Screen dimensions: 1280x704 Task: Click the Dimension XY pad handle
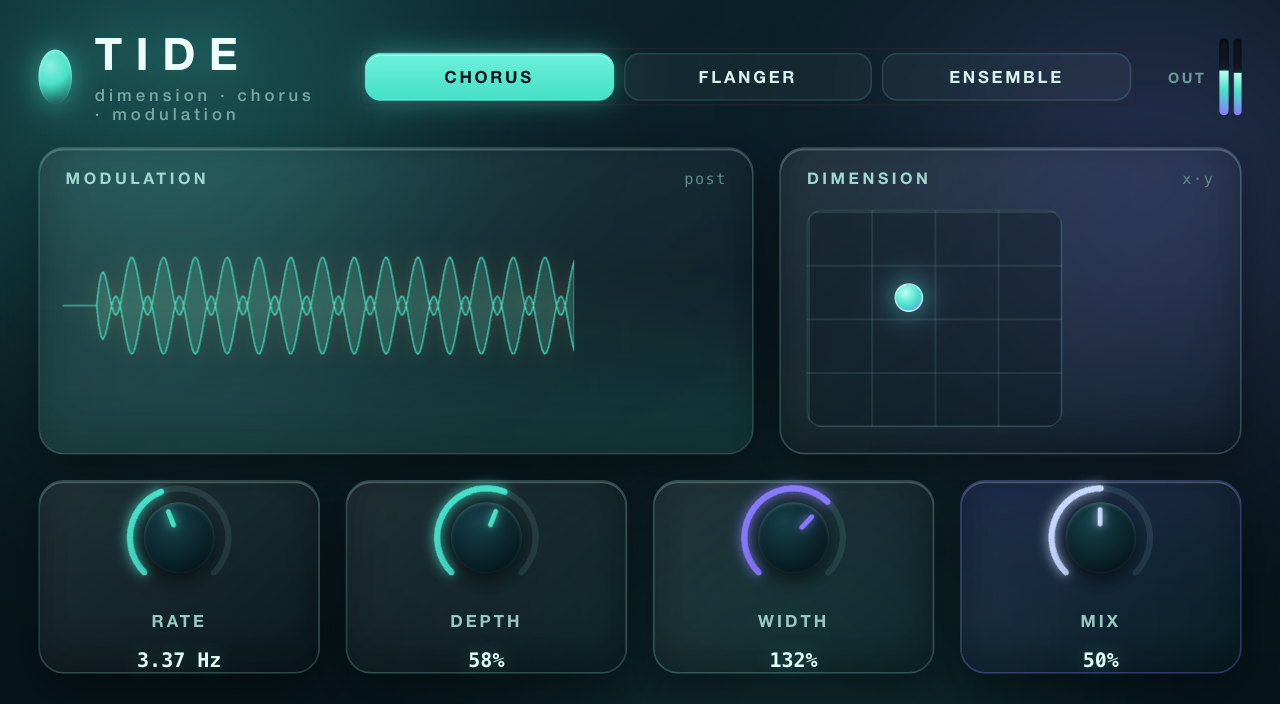pyautogui.click(x=909, y=297)
